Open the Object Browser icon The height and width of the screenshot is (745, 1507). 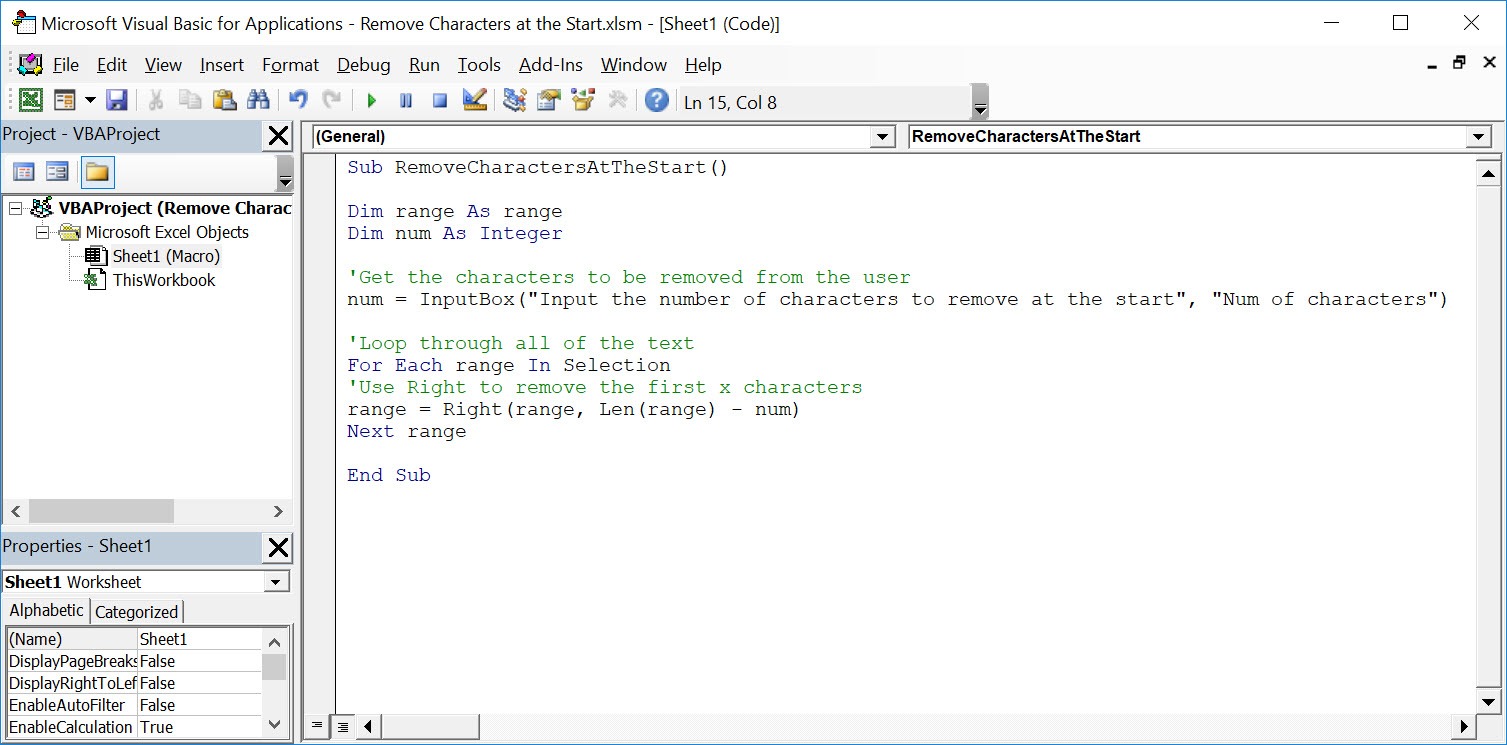point(583,101)
